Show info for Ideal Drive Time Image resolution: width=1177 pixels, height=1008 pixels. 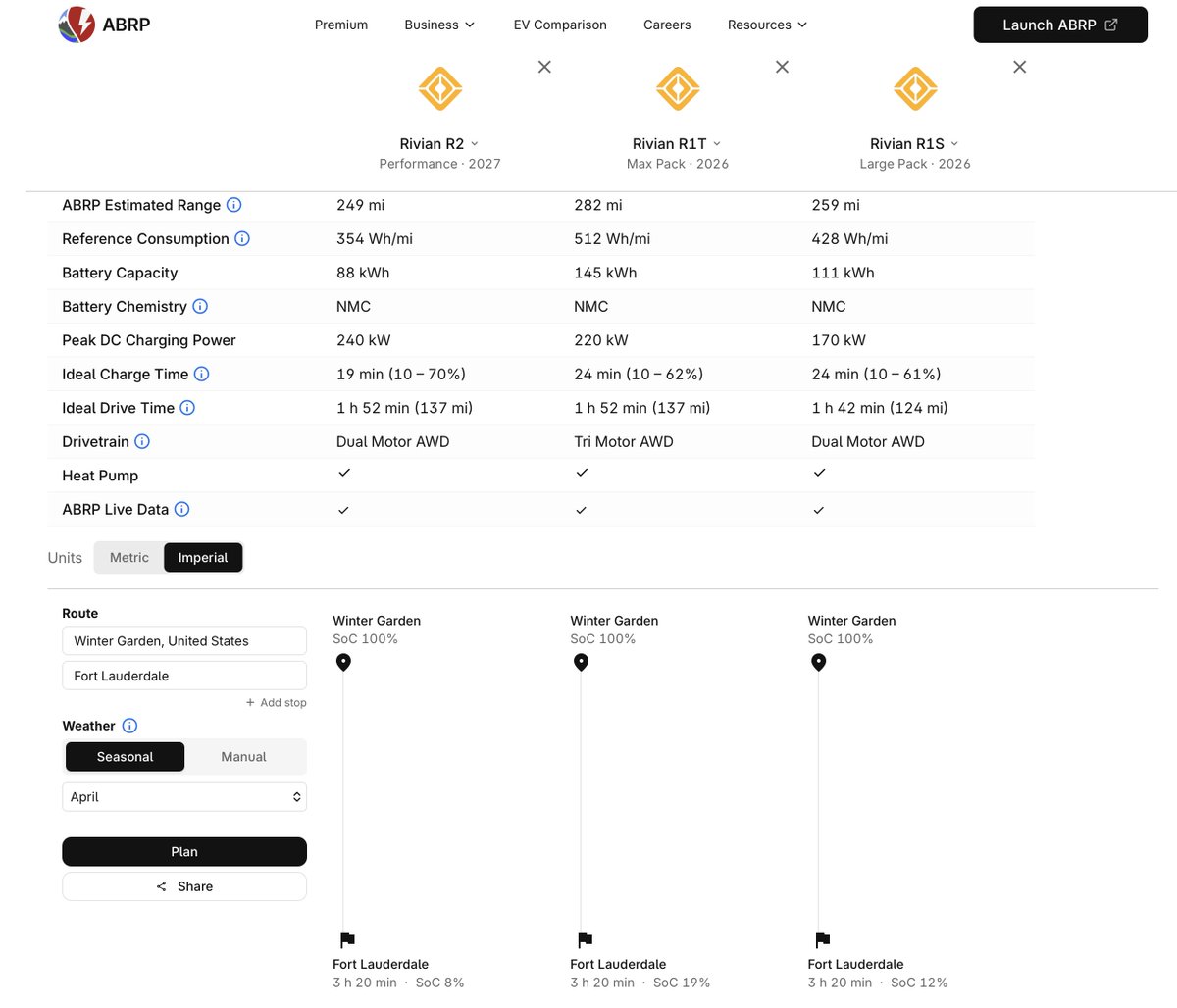pyautogui.click(x=187, y=407)
